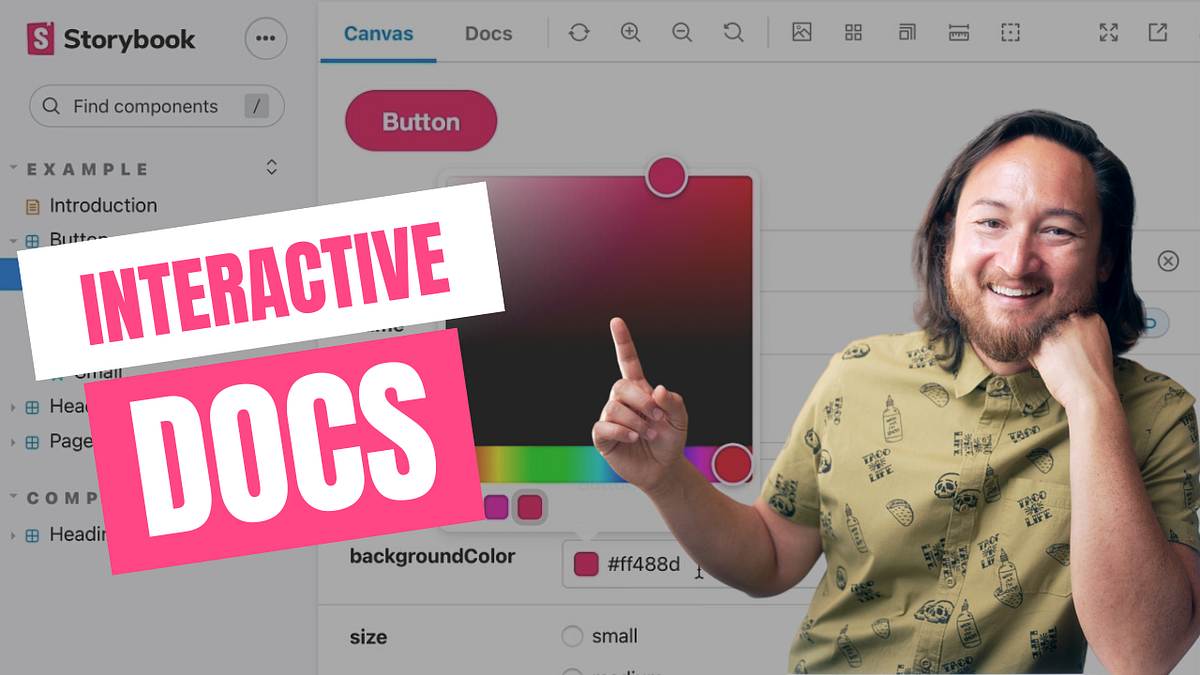Click the zoom out icon
The image size is (1200, 675).
[682, 32]
